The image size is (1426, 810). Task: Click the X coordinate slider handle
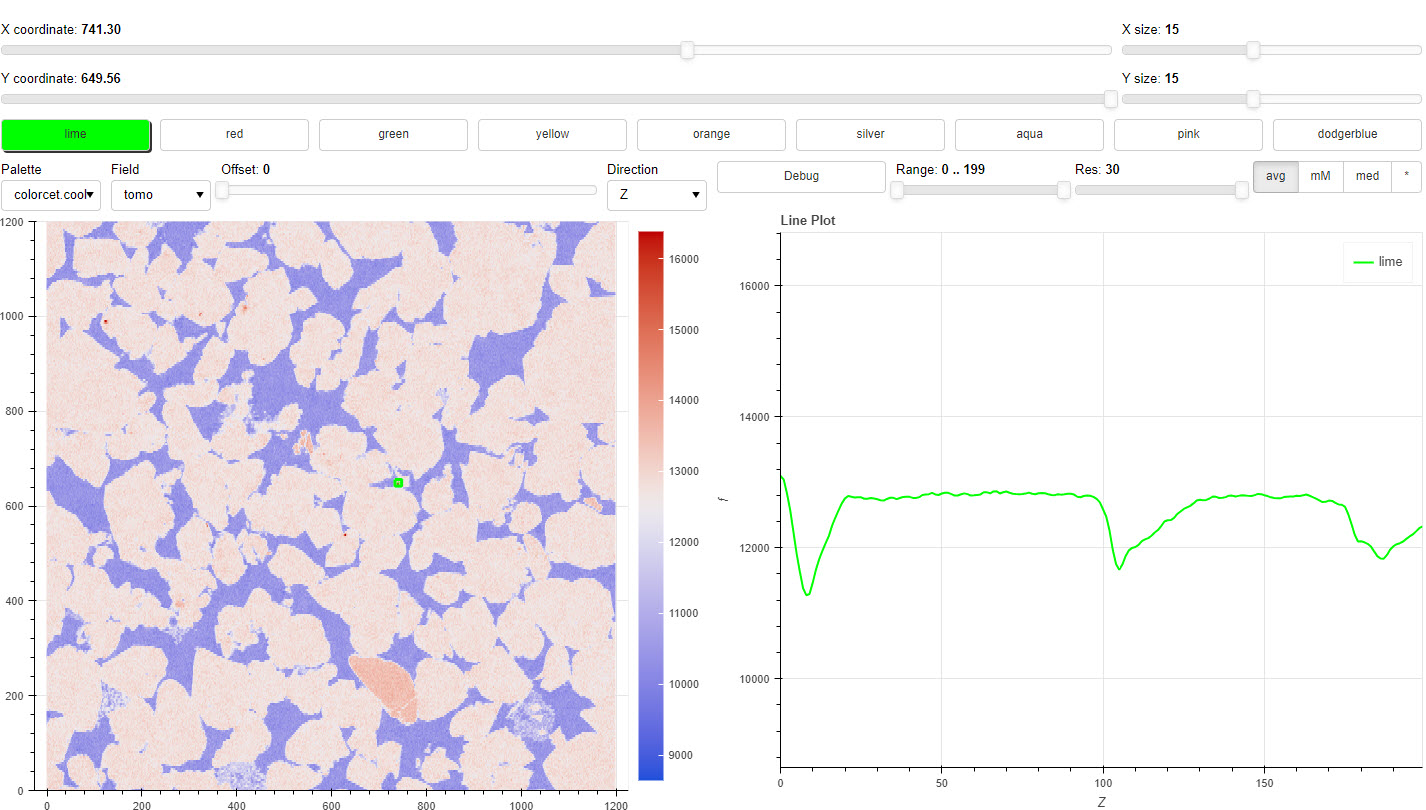[x=687, y=50]
